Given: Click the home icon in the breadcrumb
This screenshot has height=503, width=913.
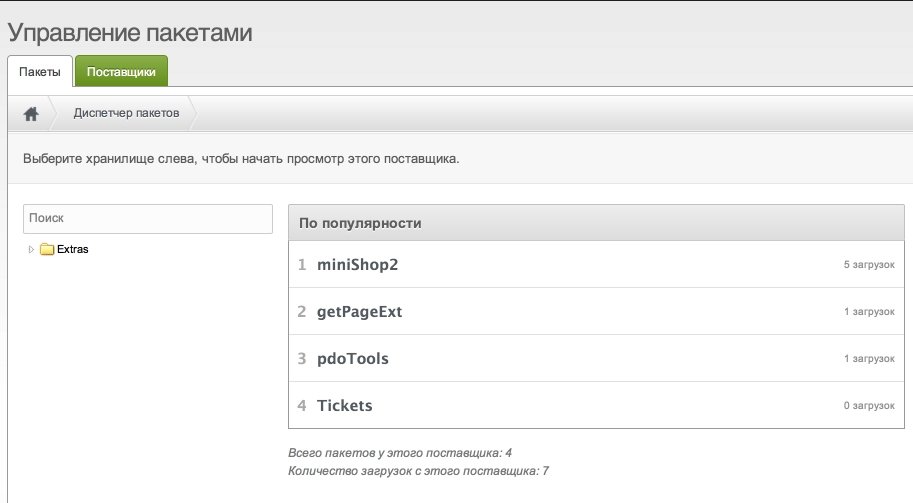Looking at the screenshot, I should pyautogui.click(x=31, y=114).
